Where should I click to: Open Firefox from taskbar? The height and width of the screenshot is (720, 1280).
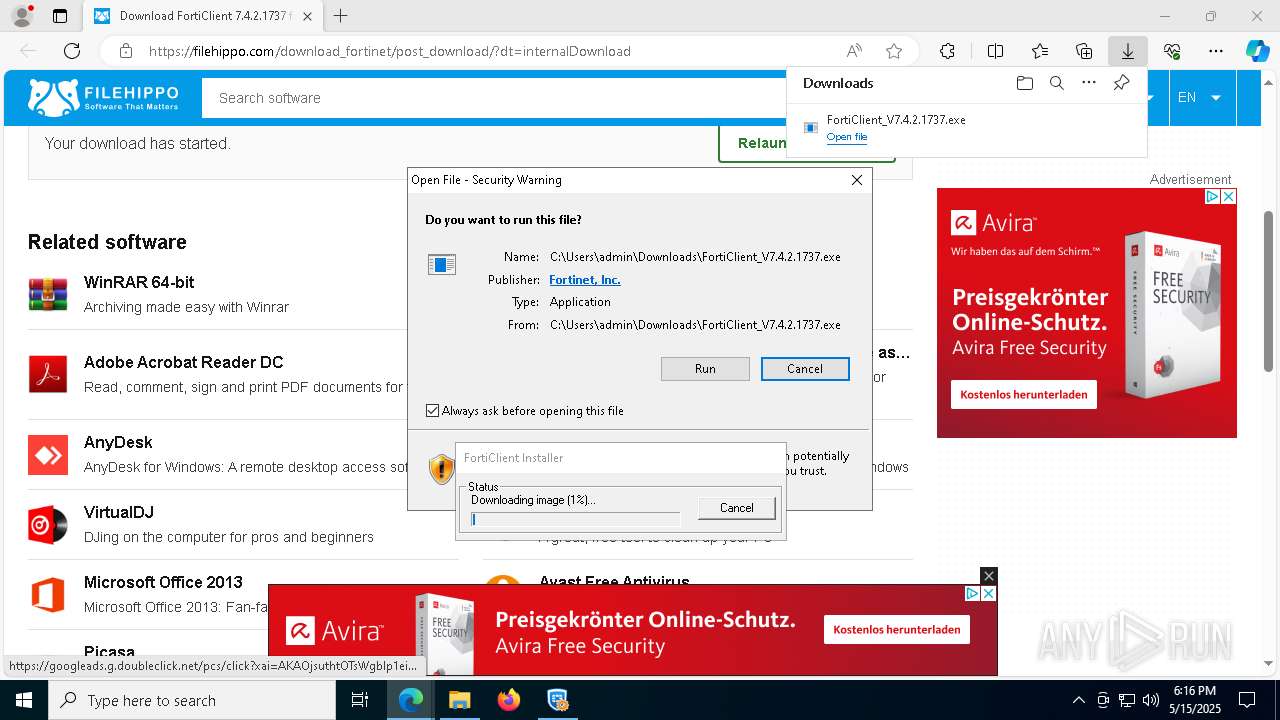(508, 700)
